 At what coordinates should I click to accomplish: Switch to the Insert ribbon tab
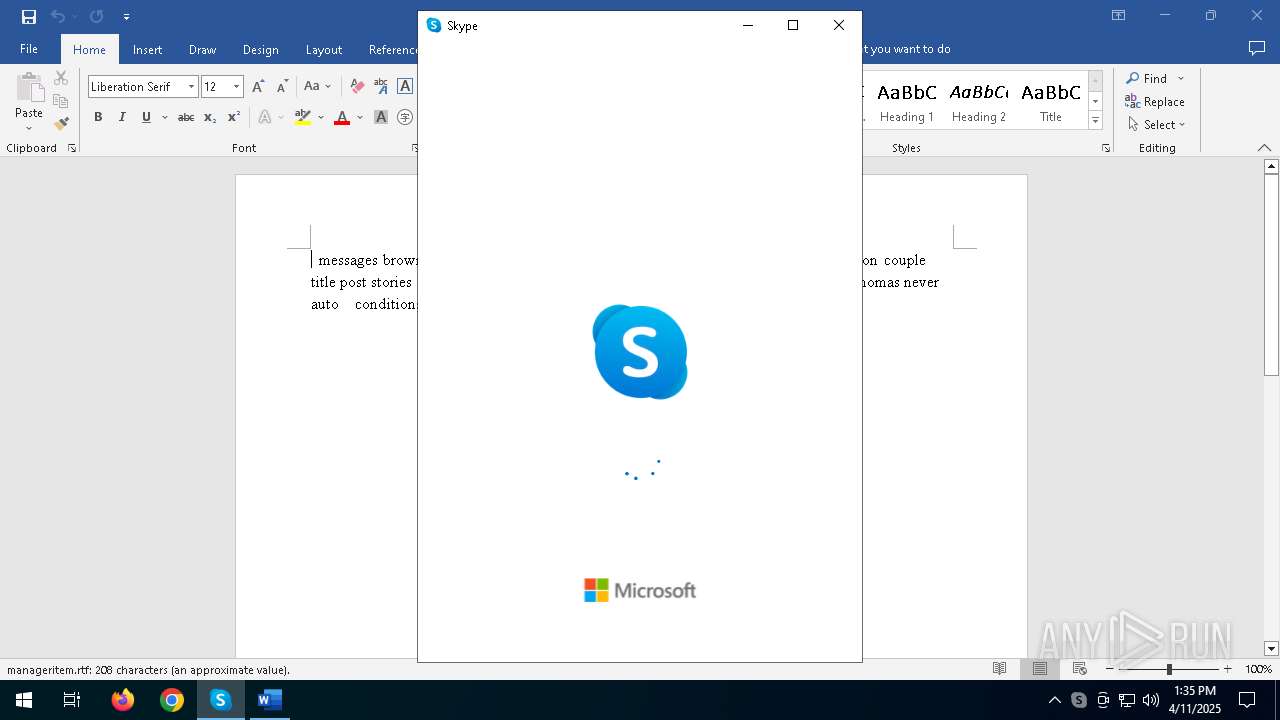point(147,49)
